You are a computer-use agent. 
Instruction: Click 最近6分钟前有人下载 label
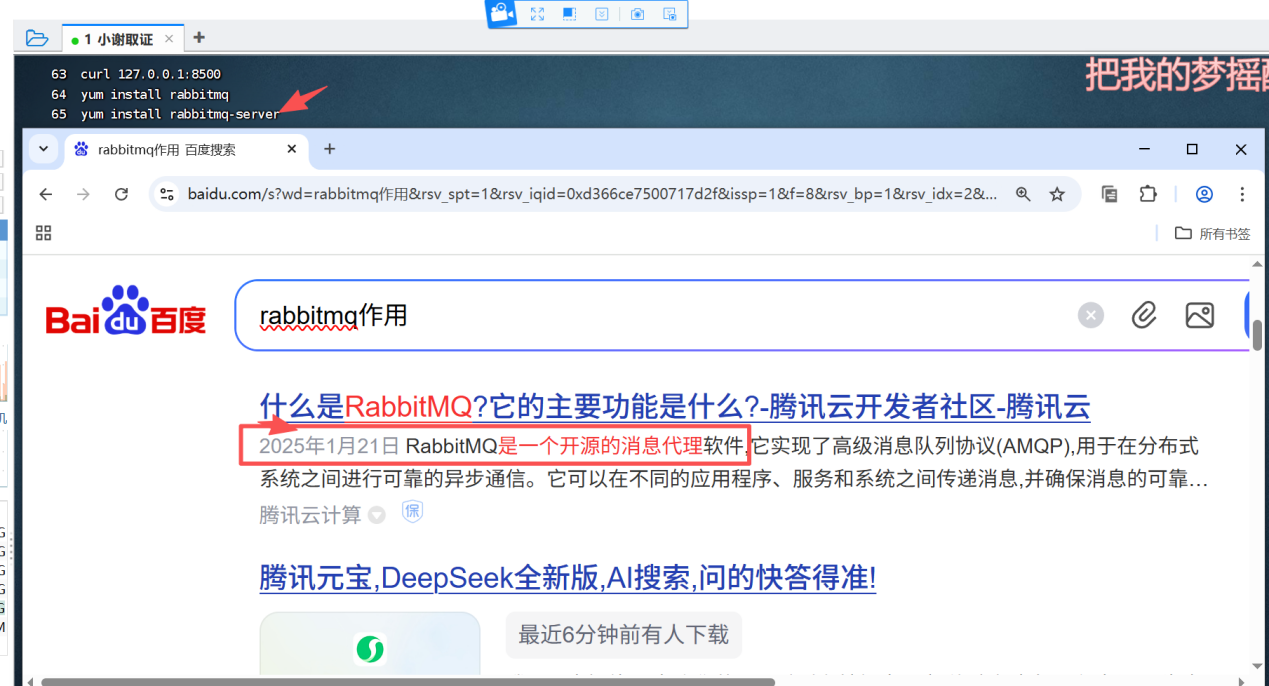point(623,634)
